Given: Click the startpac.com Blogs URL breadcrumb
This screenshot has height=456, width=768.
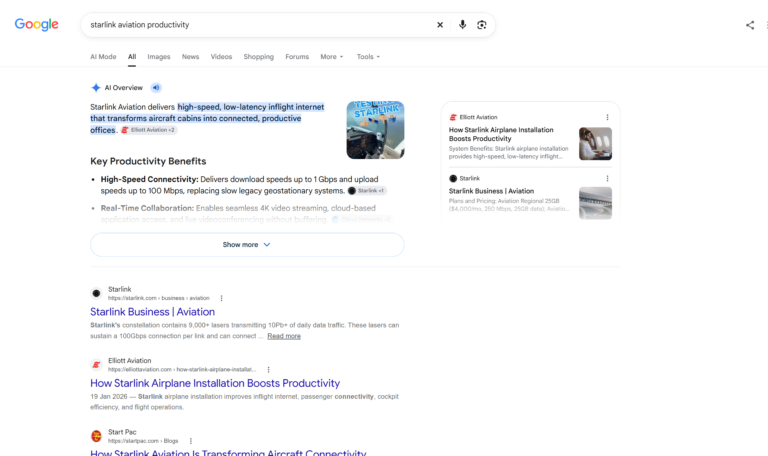Looking at the screenshot, I should (143, 441).
